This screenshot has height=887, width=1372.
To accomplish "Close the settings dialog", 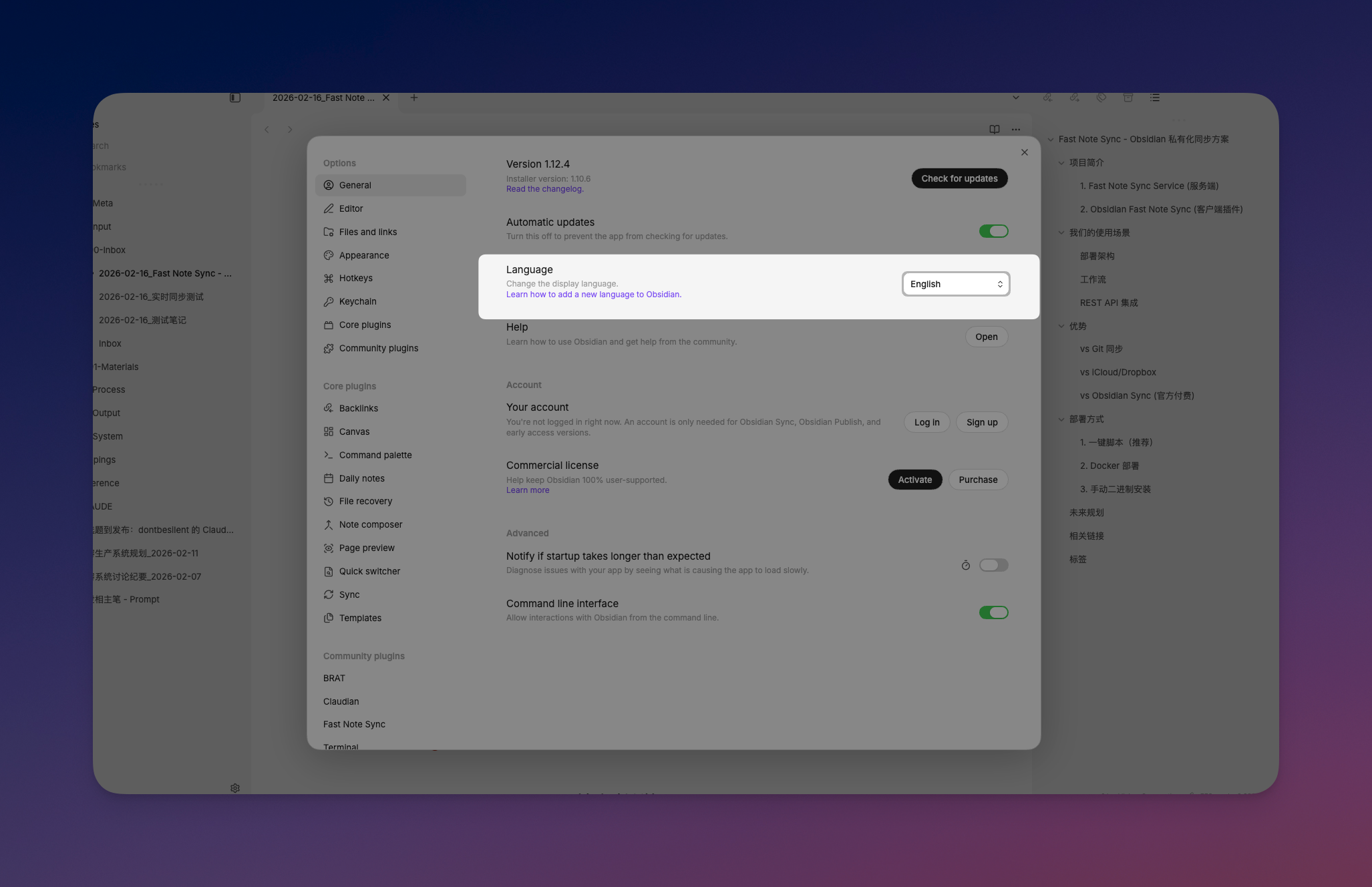I will (1025, 152).
